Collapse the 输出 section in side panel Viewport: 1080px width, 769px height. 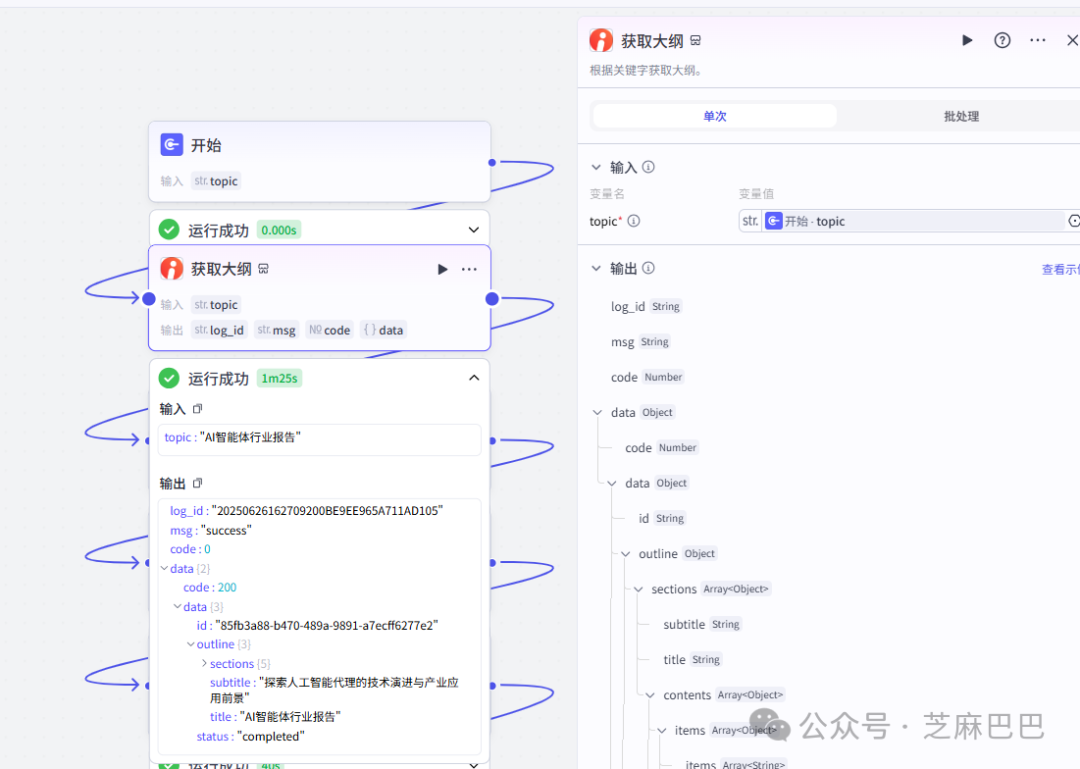596,268
